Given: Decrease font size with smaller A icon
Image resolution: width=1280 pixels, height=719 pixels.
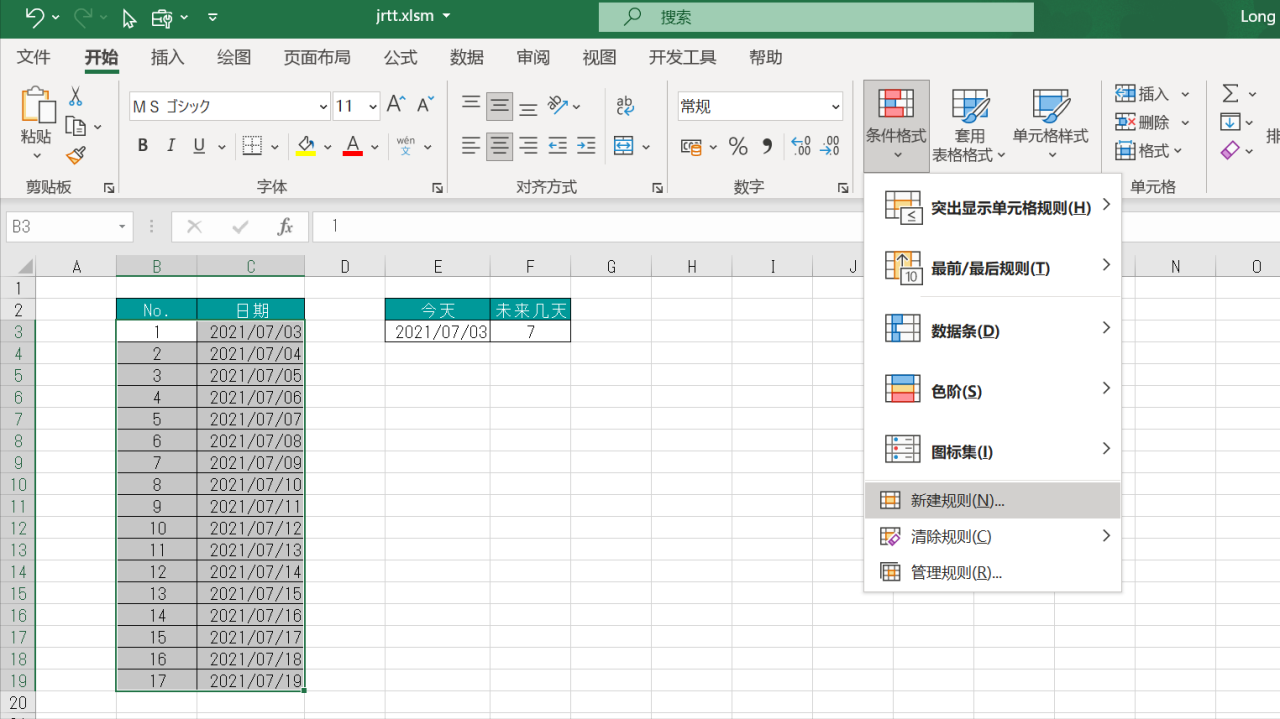Looking at the screenshot, I should [x=426, y=105].
